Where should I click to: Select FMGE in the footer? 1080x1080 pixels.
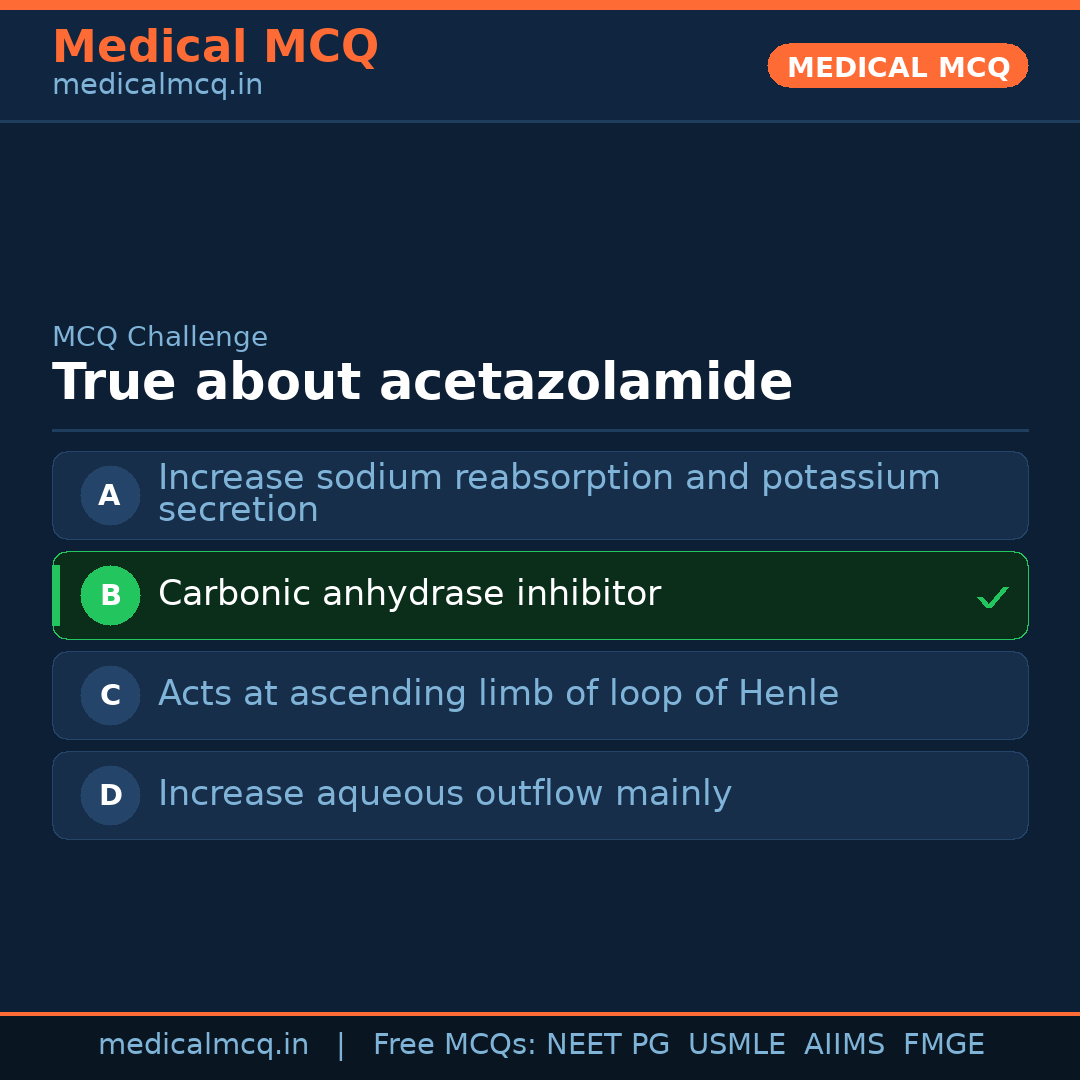click(943, 1045)
